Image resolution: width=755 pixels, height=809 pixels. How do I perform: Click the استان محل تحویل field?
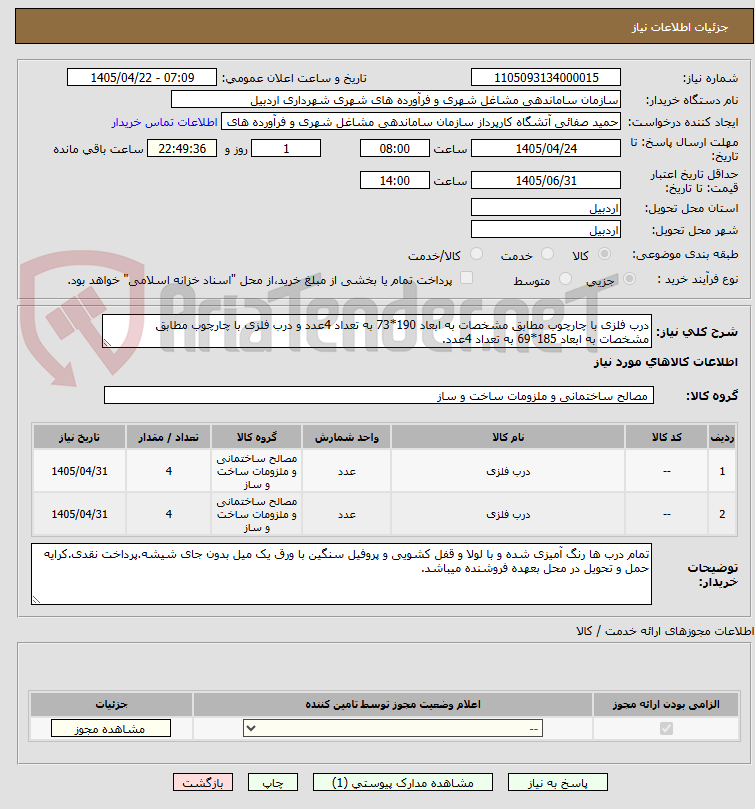pyautogui.click(x=545, y=208)
